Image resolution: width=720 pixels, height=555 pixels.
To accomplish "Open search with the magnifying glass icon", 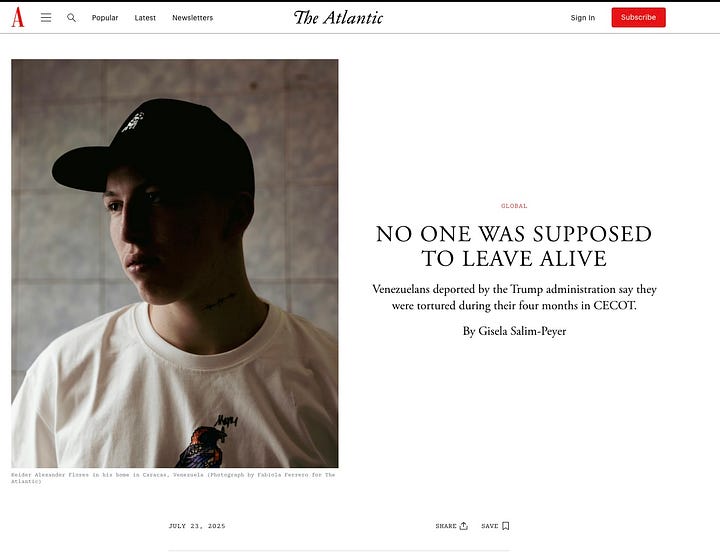I will click(71, 17).
